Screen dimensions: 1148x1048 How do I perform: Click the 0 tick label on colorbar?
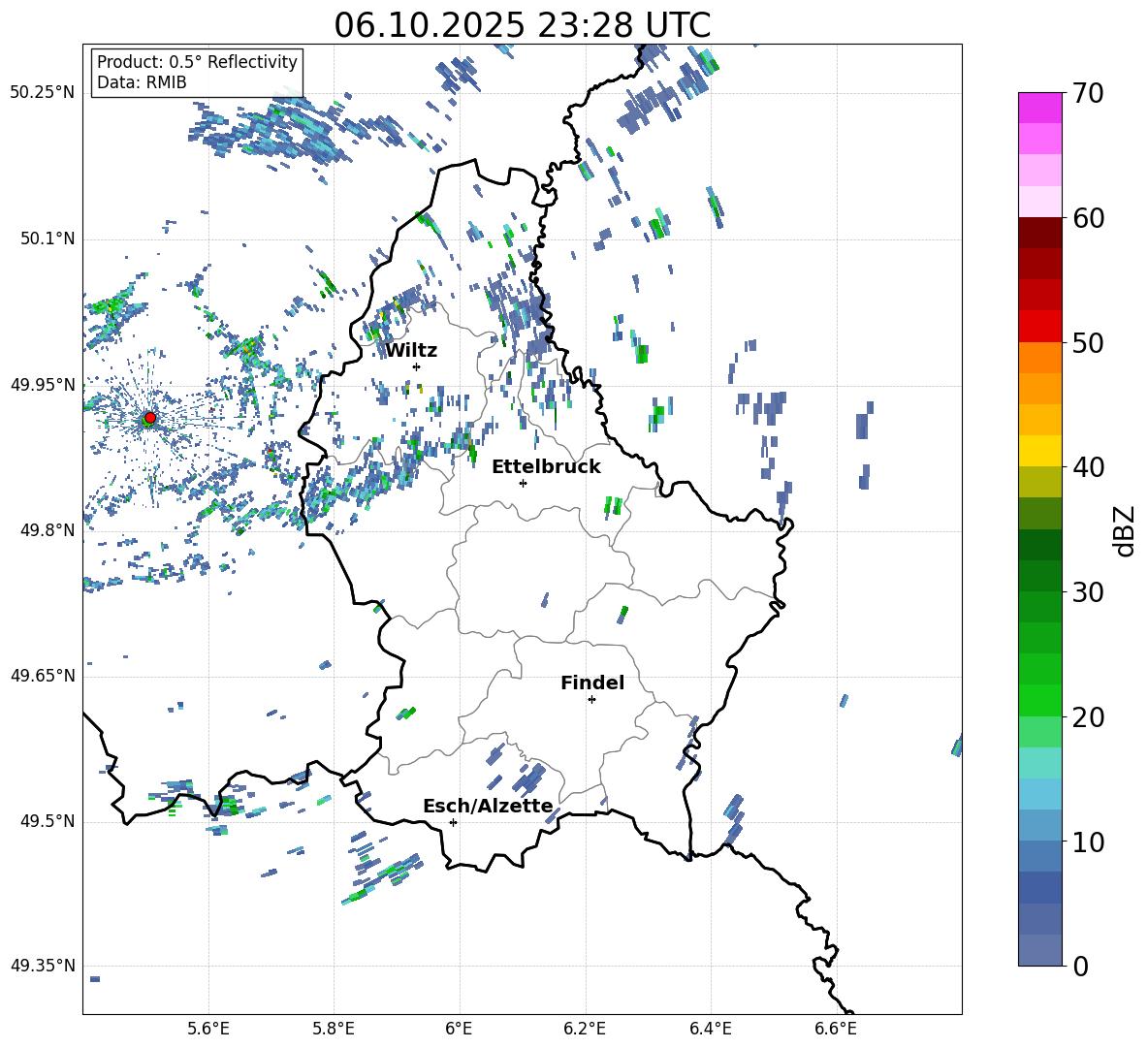pos(1081,967)
